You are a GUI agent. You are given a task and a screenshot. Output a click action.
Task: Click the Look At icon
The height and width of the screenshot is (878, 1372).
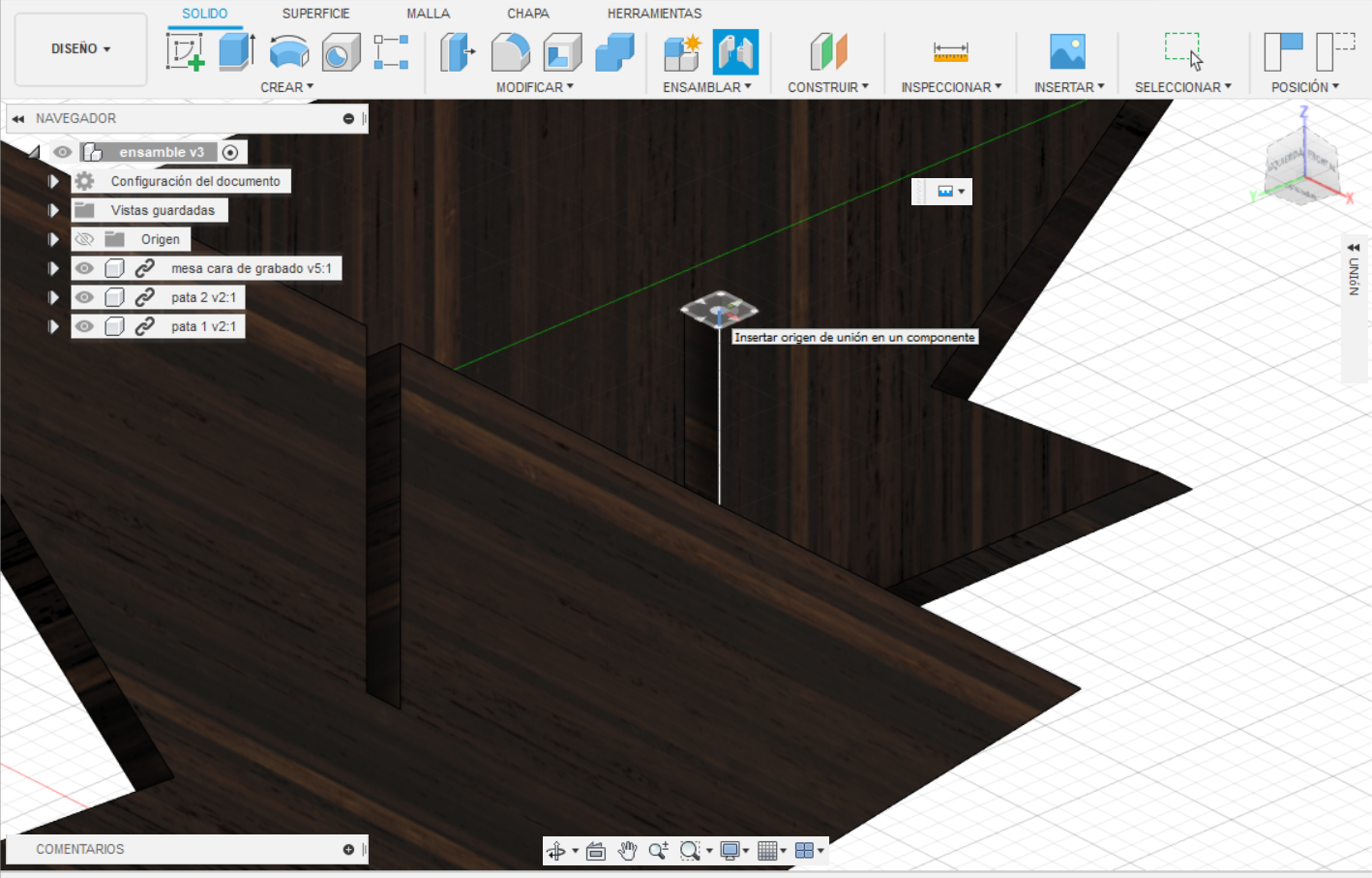(x=596, y=851)
